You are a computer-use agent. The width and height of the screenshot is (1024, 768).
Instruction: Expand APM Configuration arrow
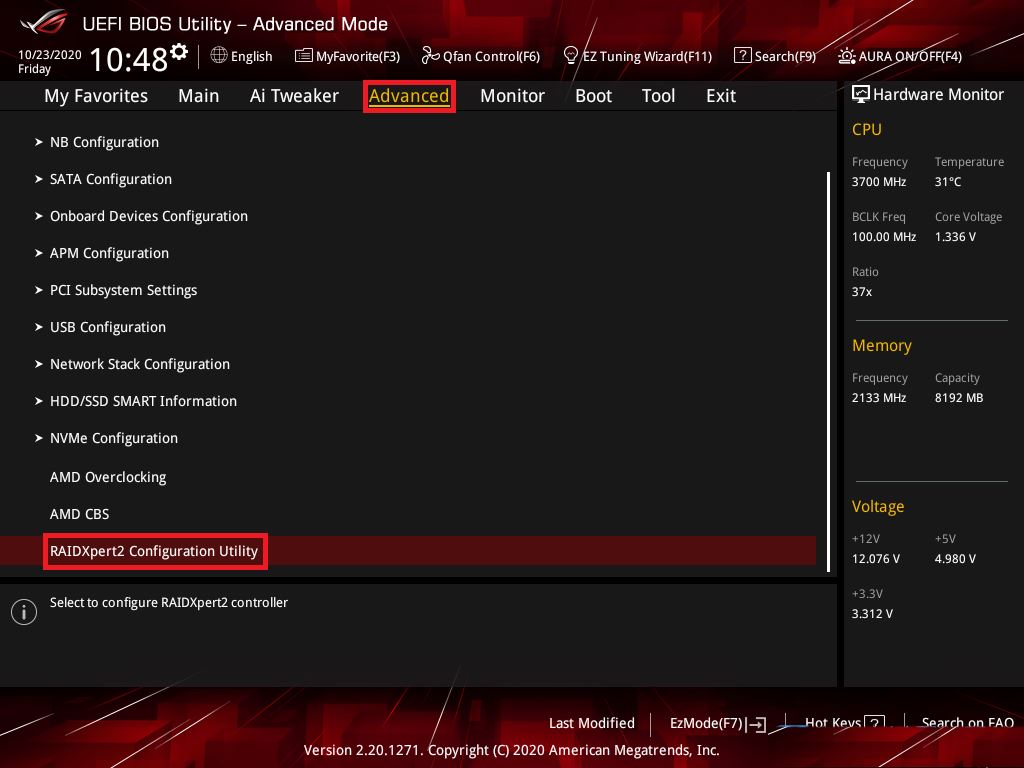point(39,253)
